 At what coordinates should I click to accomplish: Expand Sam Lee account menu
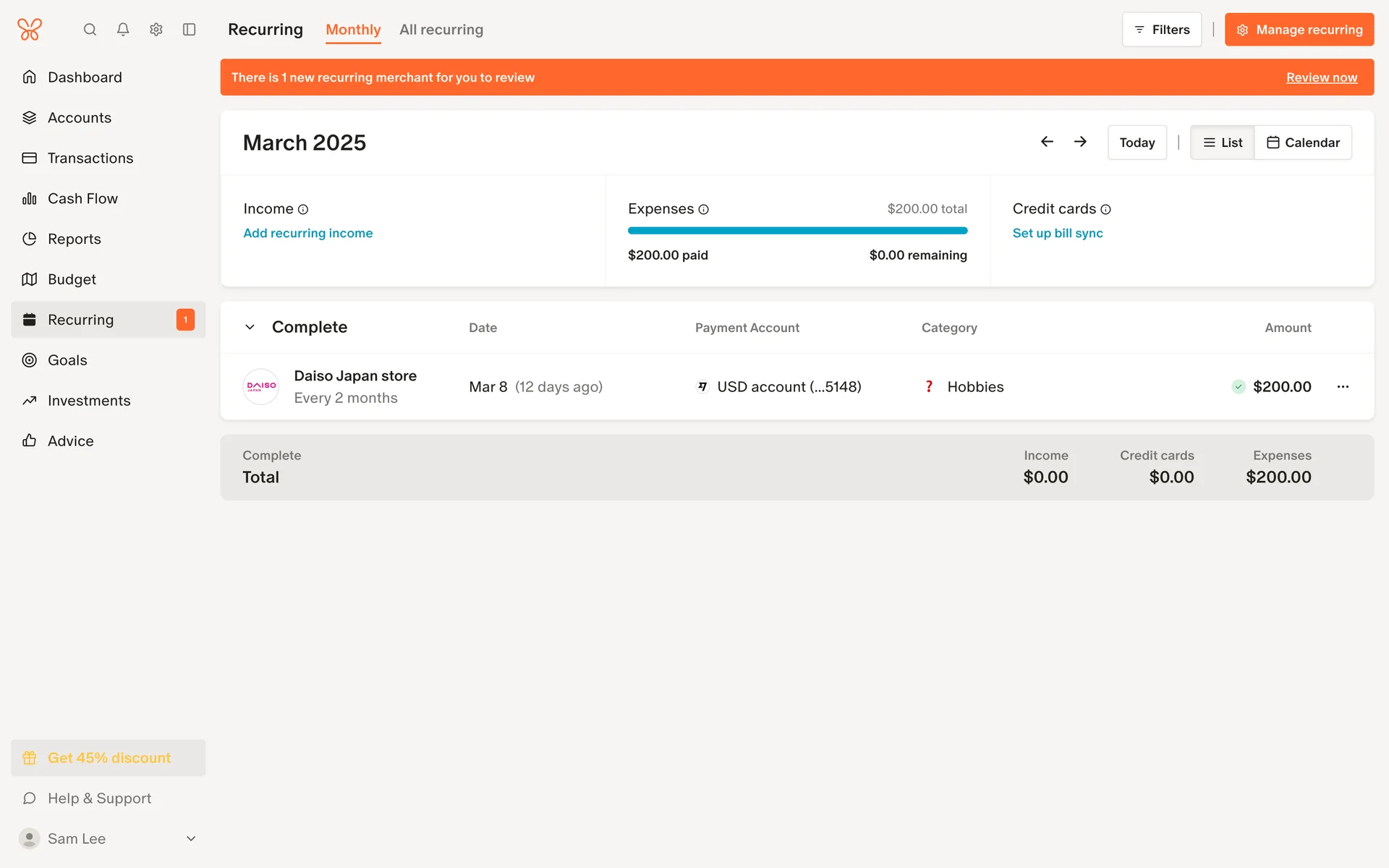click(x=191, y=838)
